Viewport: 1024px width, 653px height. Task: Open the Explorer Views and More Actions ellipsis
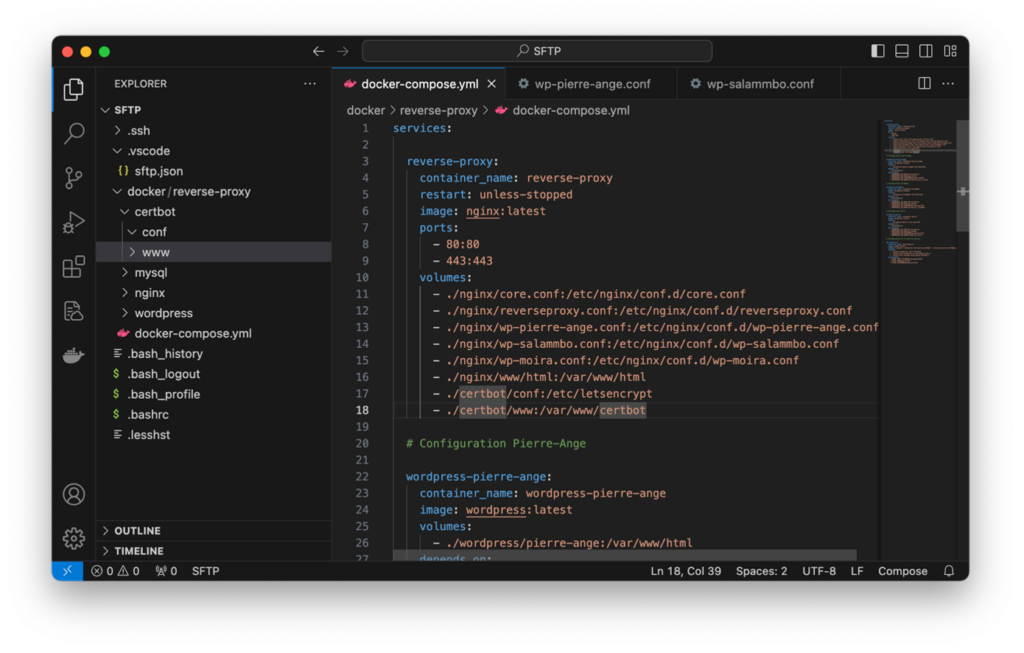310,84
